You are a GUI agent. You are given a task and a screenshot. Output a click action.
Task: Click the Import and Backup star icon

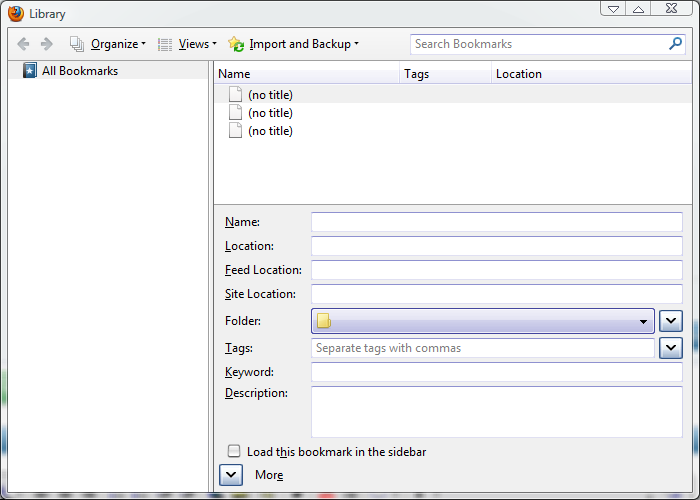[236, 44]
